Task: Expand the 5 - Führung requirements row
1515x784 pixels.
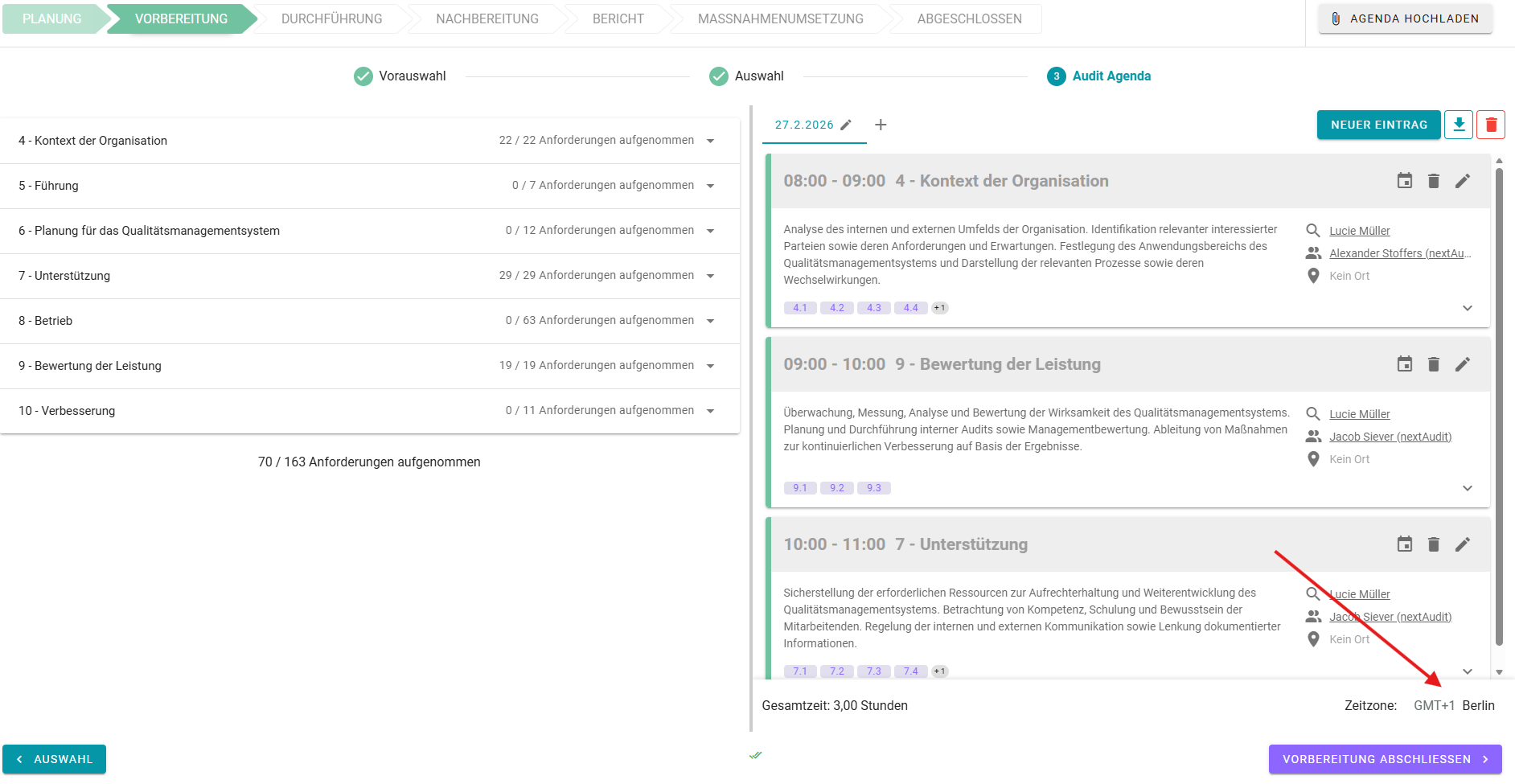Action: [x=710, y=186]
